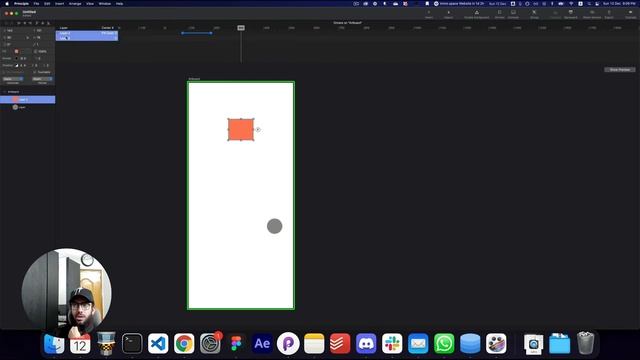Screen dimensions: 640x360
Task: Open the Shadow color swatch
Action: (17, 65)
